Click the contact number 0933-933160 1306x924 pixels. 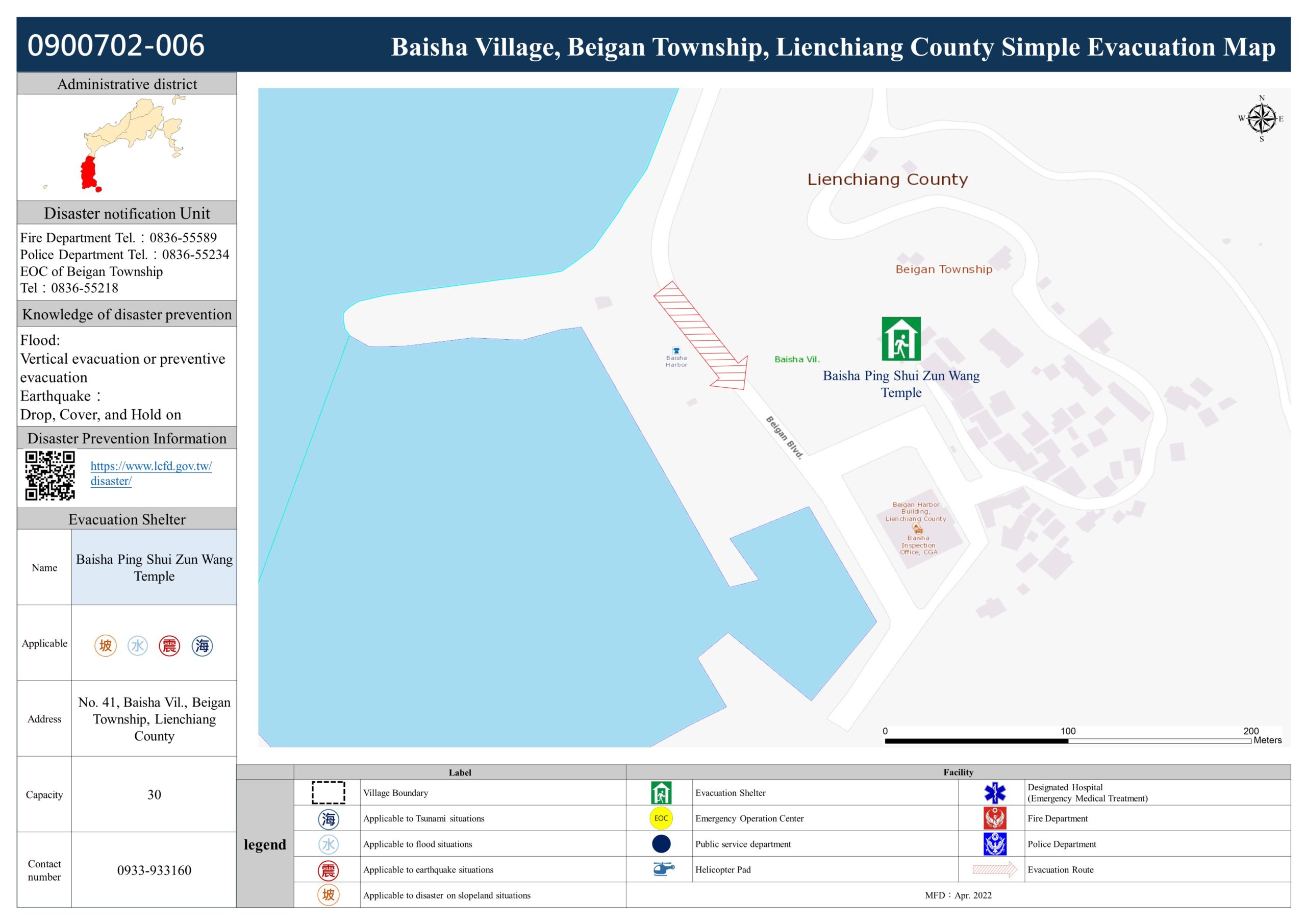pyautogui.click(x=154, y=870)
